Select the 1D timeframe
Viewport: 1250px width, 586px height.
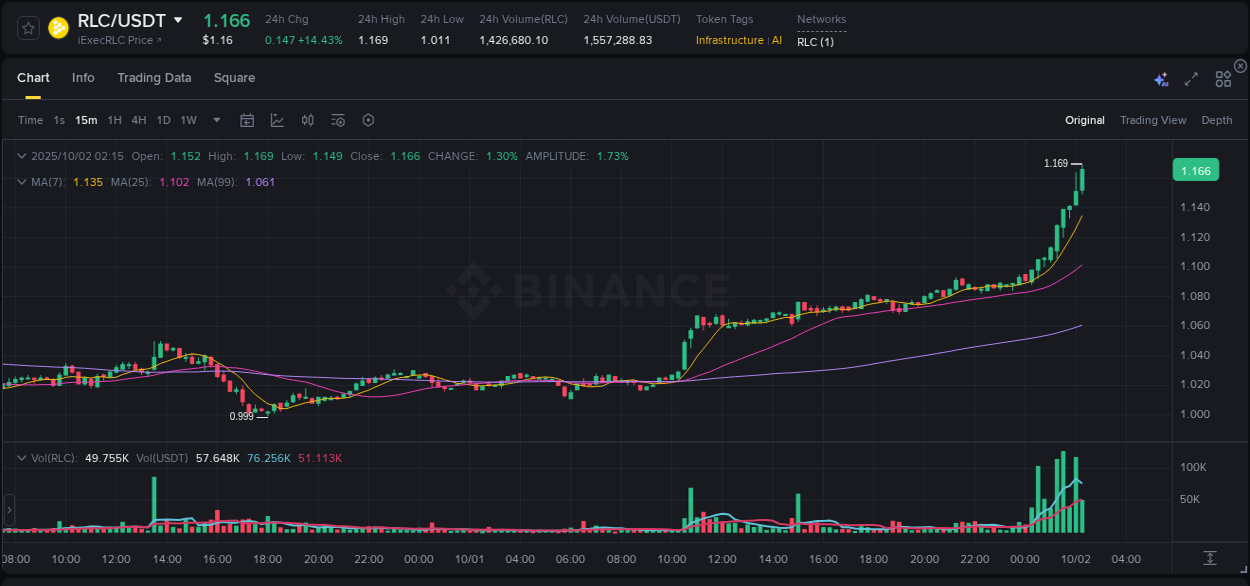pos(163,119)
